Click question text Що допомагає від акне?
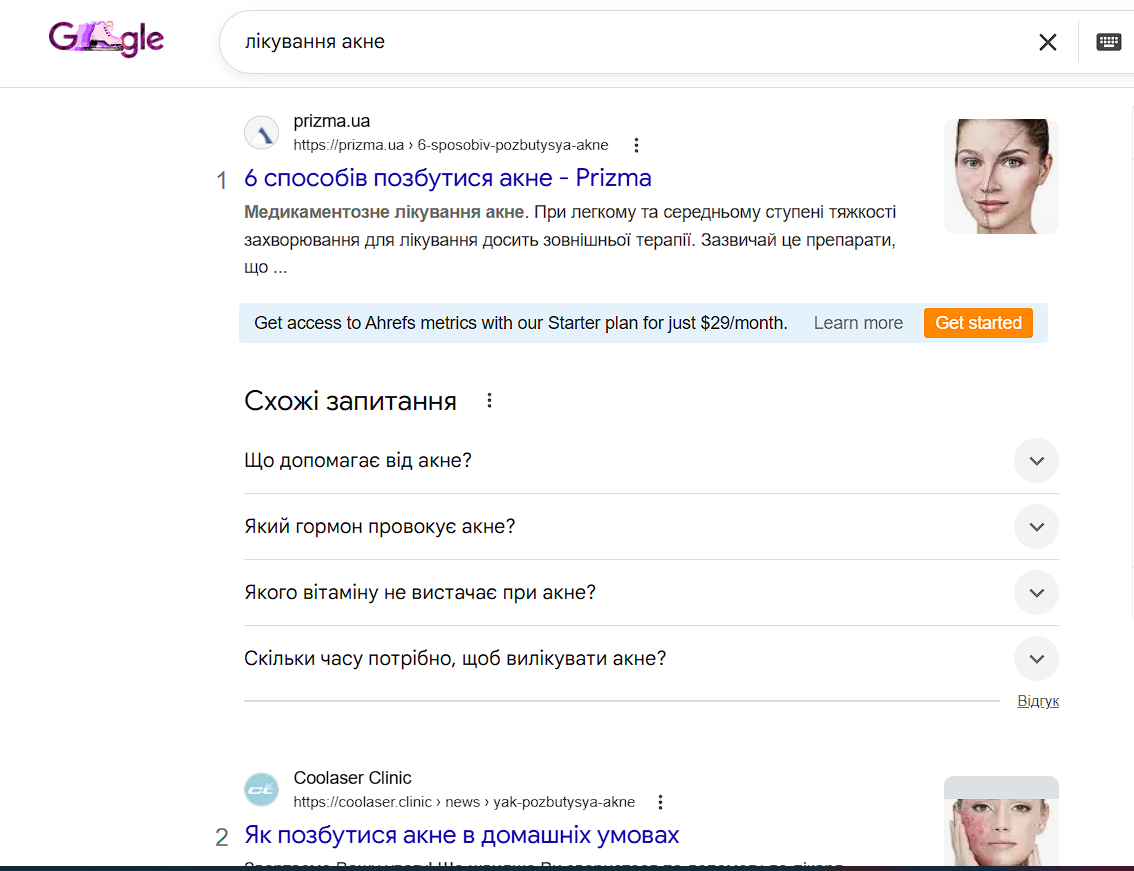The image size is (1134, 871). coord(358,461)
